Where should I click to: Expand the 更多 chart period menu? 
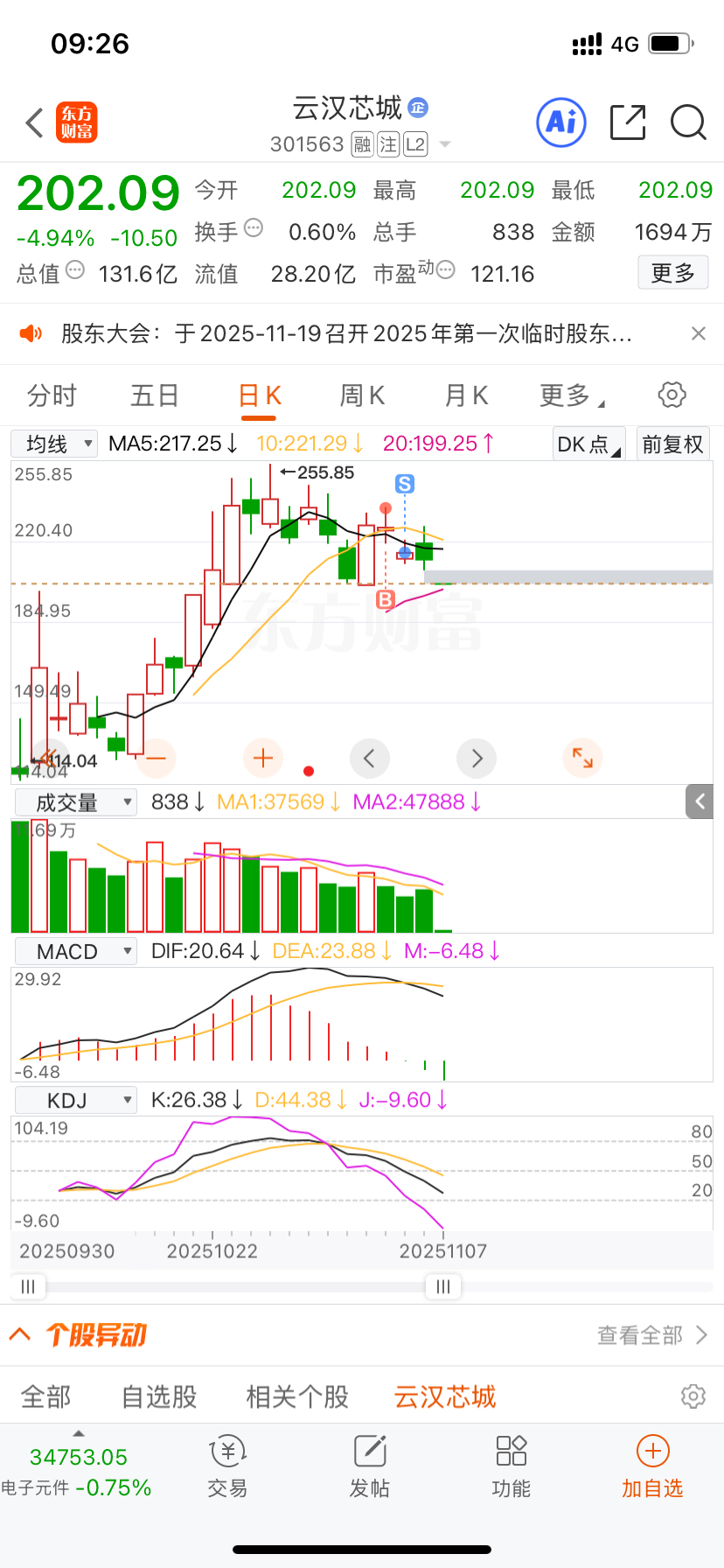[572, 395]
